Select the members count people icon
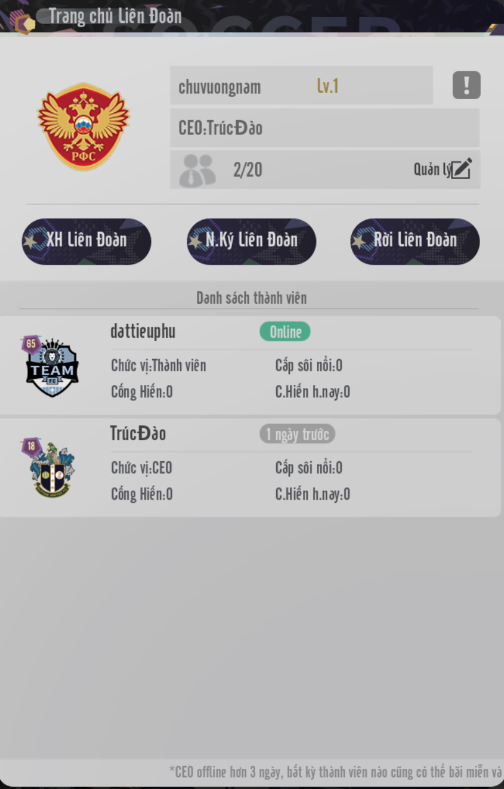Viewport: 504px width, 789px height. pyautogui.click(x=198, y=170)
